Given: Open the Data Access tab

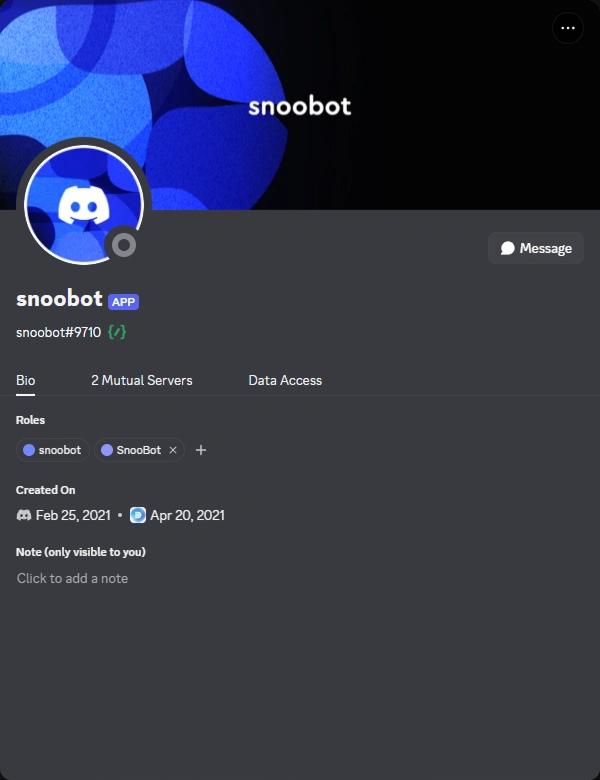Looking at the screenshot, I should tap(285, 381).
